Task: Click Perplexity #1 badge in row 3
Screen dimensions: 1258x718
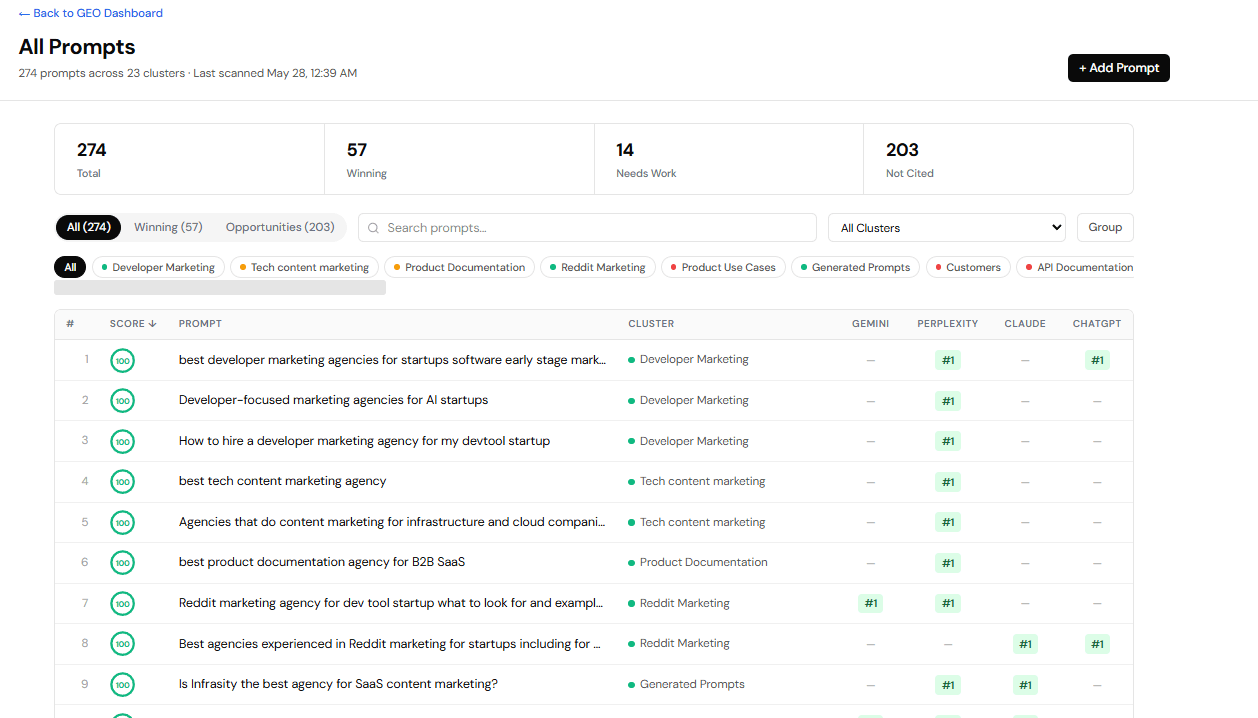Action: click(948, 441)
